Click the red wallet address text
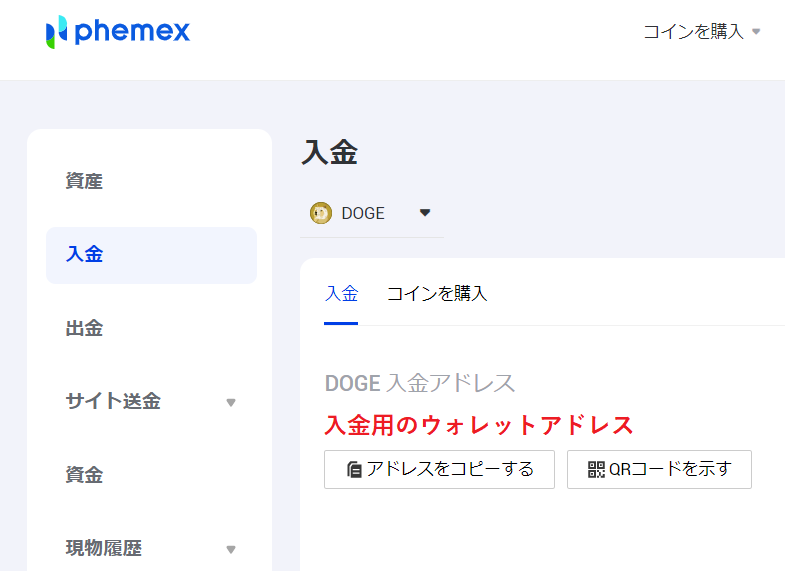The height and width of the screenshot is (571, 785). [479, 425]
